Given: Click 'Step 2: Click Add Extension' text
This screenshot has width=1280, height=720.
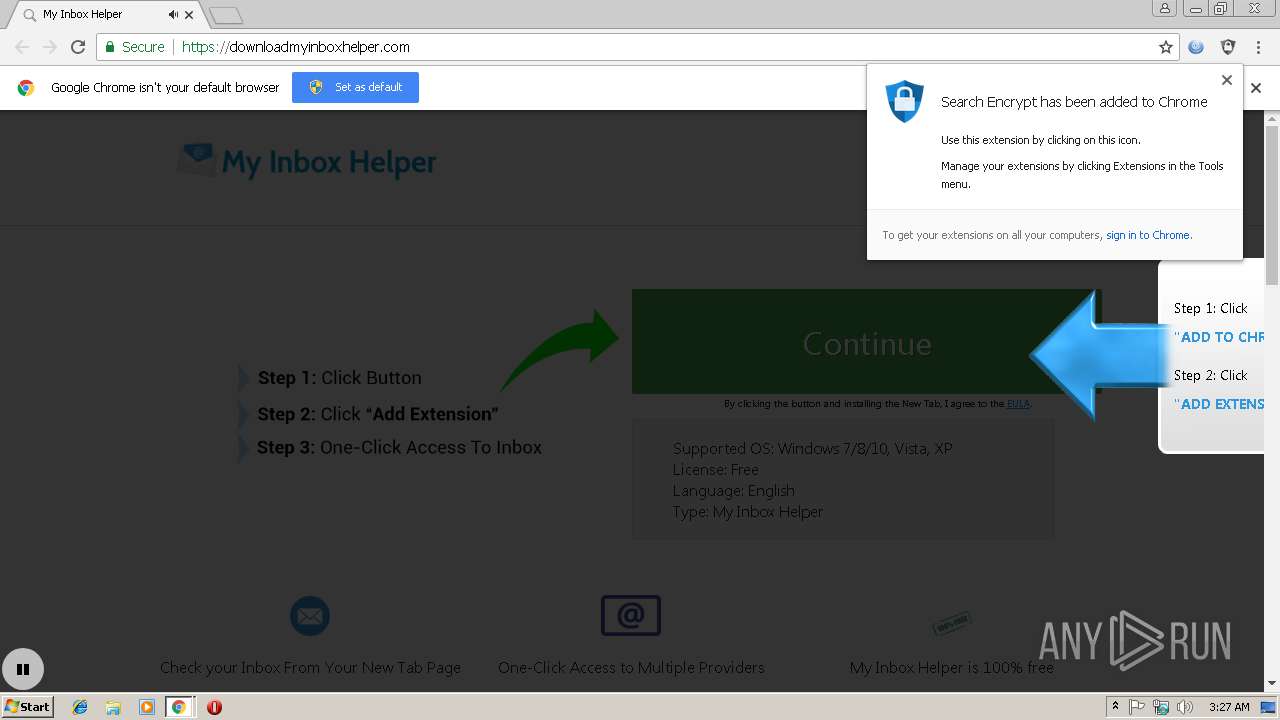Looking at the screenshot, I should click(378, 414).
